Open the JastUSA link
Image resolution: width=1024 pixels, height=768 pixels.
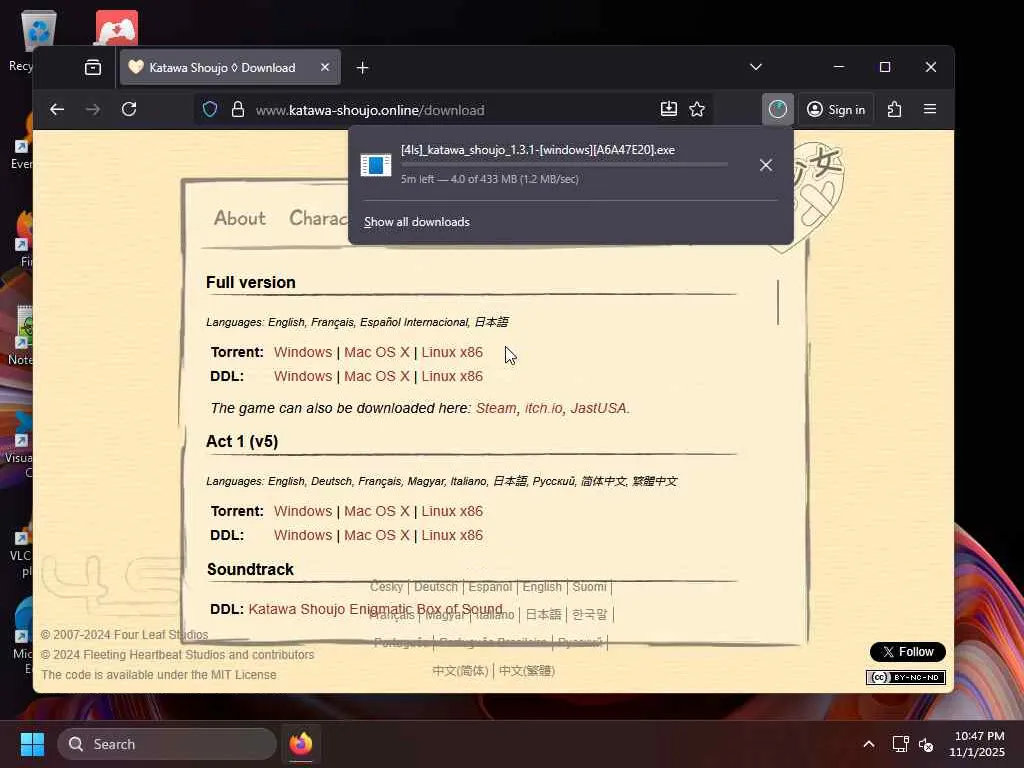click(x=599, y=408)
